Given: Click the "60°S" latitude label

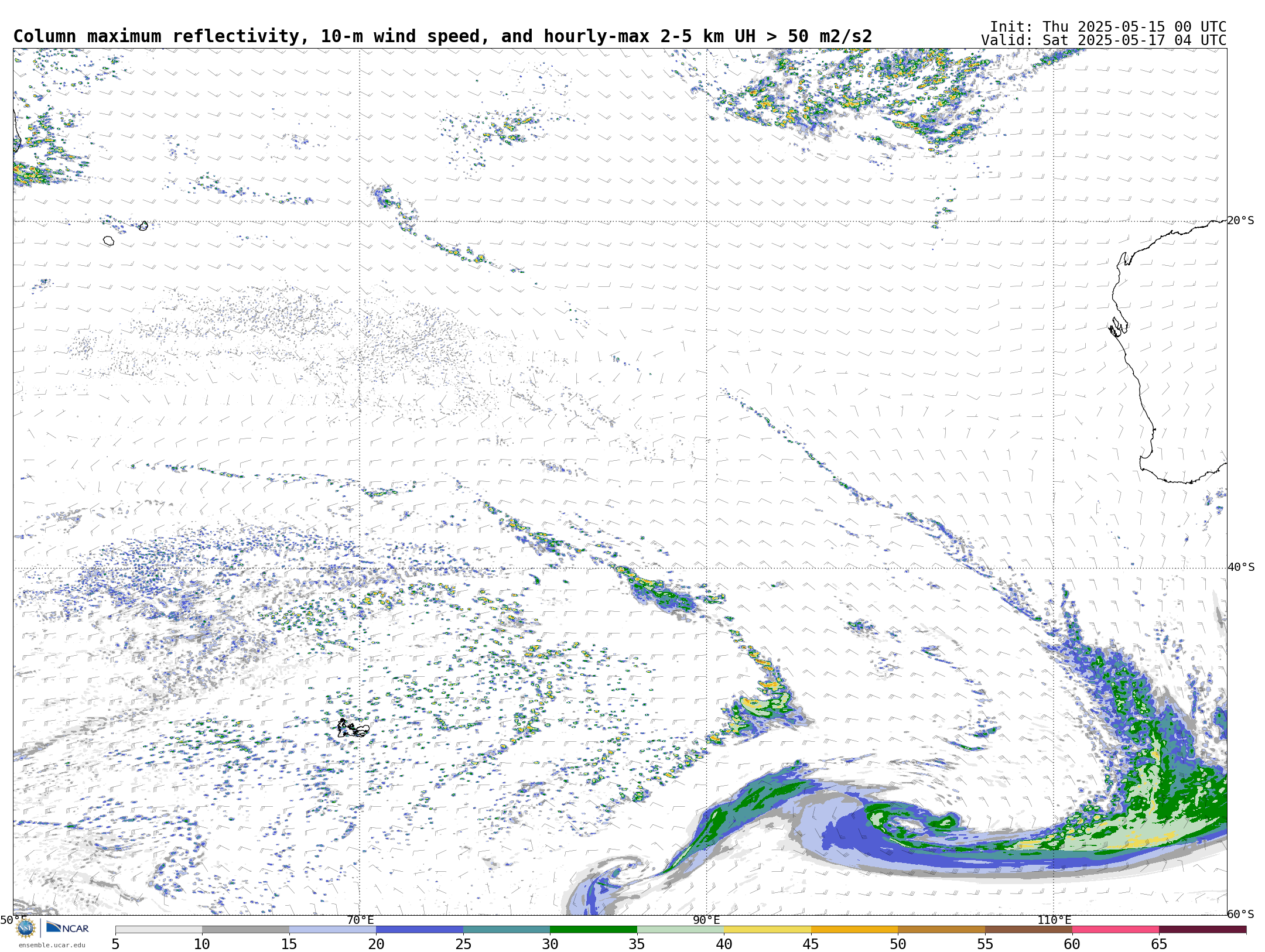Looking at the screenshot, I should pos(1240,915).
